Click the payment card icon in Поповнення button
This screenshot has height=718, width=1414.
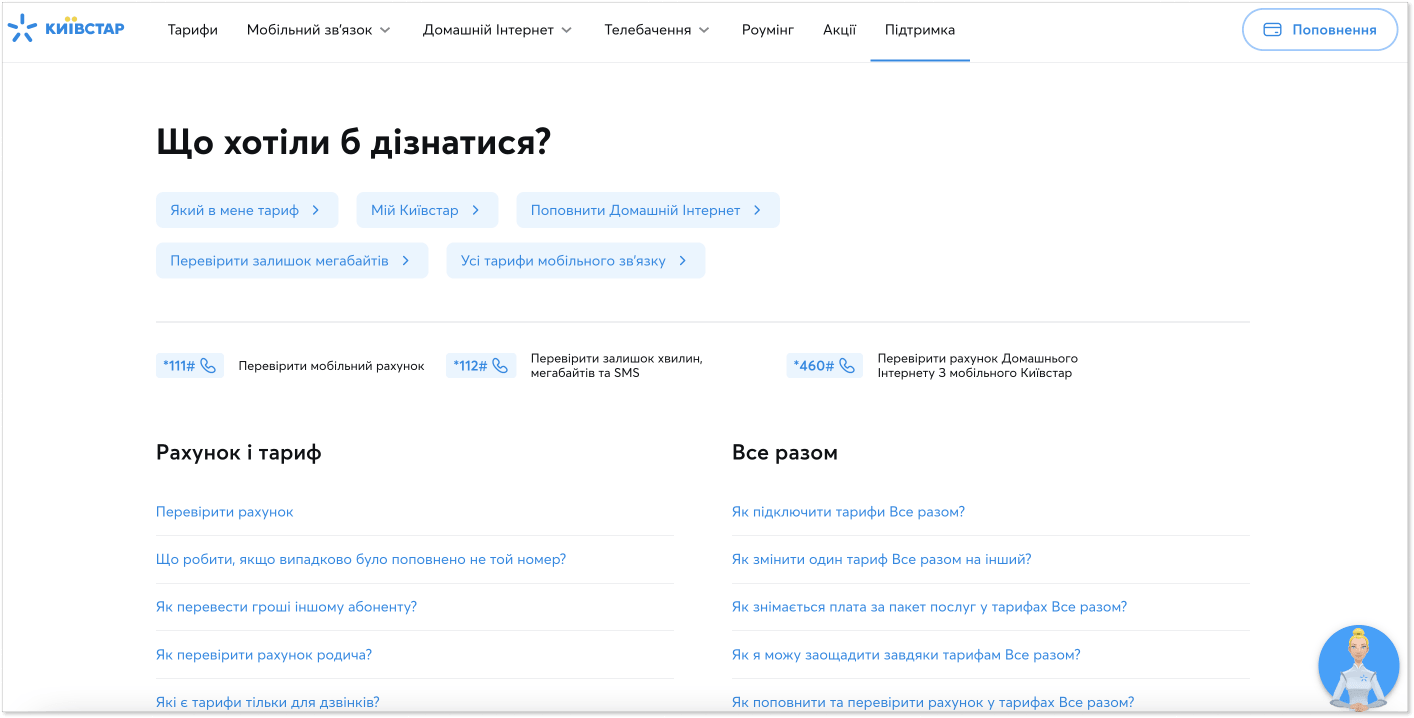click(x=1271, y=29)
